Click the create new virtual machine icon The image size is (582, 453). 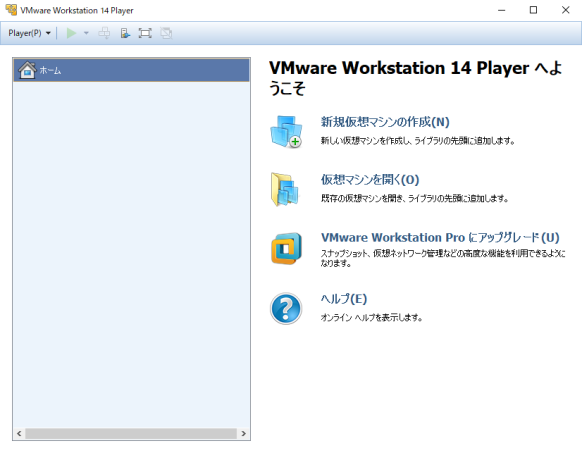286,131
